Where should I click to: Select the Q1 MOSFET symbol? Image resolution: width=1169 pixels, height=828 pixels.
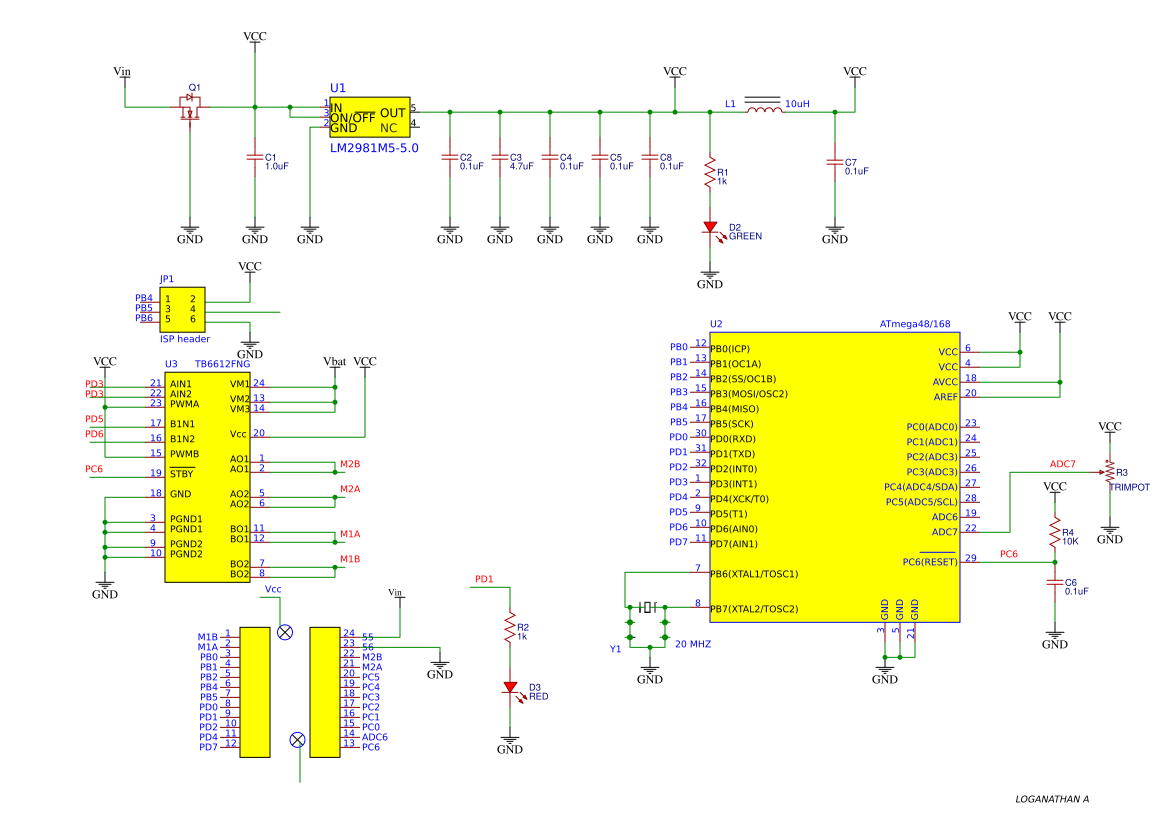(x=190, y=108)
